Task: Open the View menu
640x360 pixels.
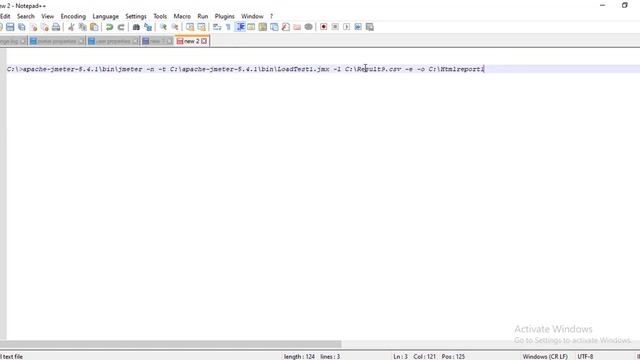Action: [x=48, y=16]
